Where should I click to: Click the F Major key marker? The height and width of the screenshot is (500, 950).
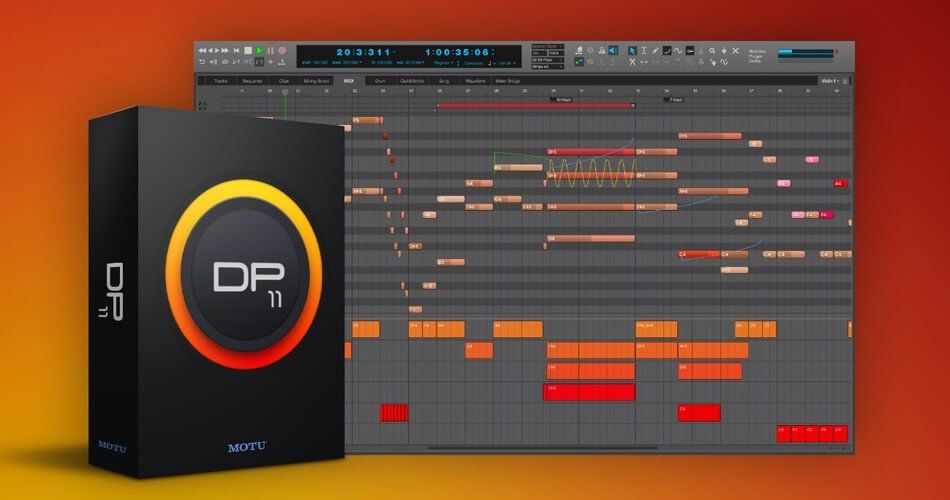[x=675, y=99]
